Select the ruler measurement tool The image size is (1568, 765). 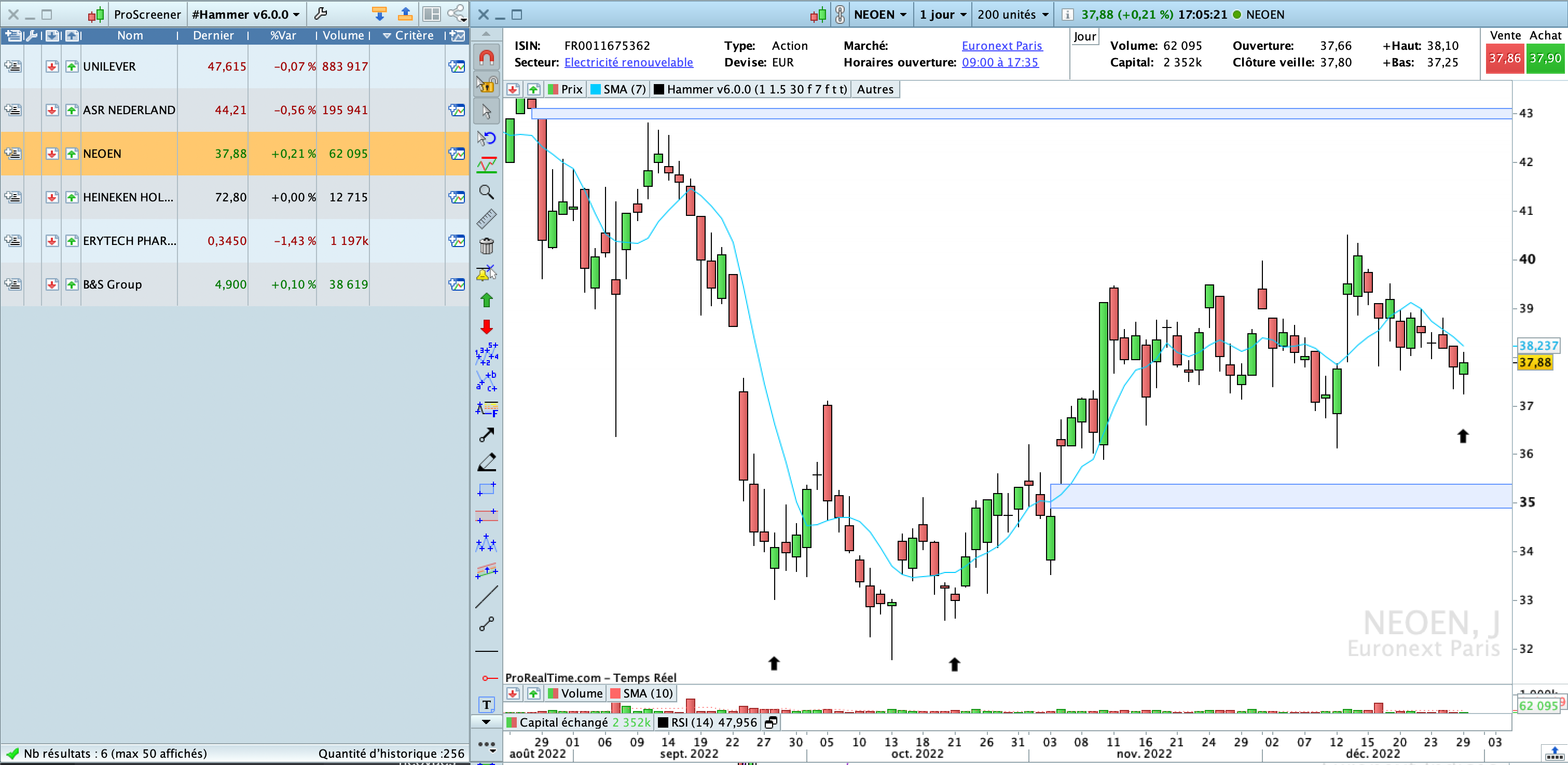pyautogui.click(x=486, y=218)
